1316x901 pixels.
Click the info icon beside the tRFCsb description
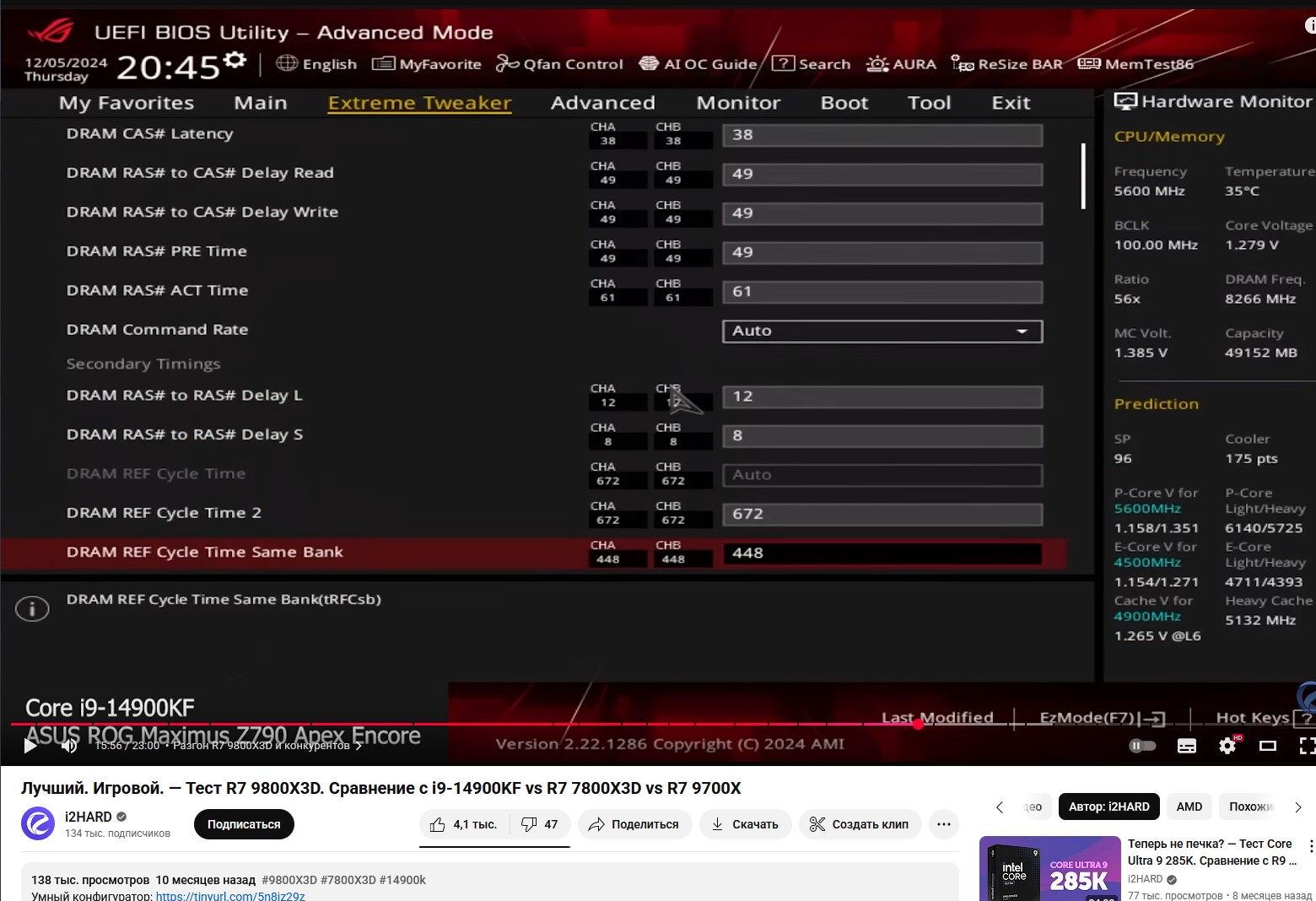(x=32, y=608)
